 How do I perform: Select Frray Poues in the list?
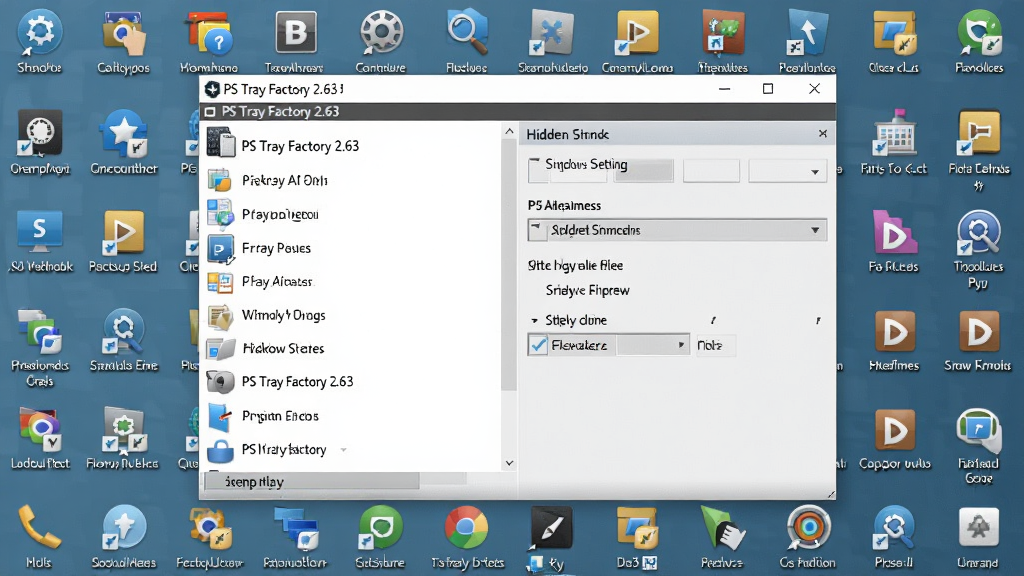(x=276, y=248)
